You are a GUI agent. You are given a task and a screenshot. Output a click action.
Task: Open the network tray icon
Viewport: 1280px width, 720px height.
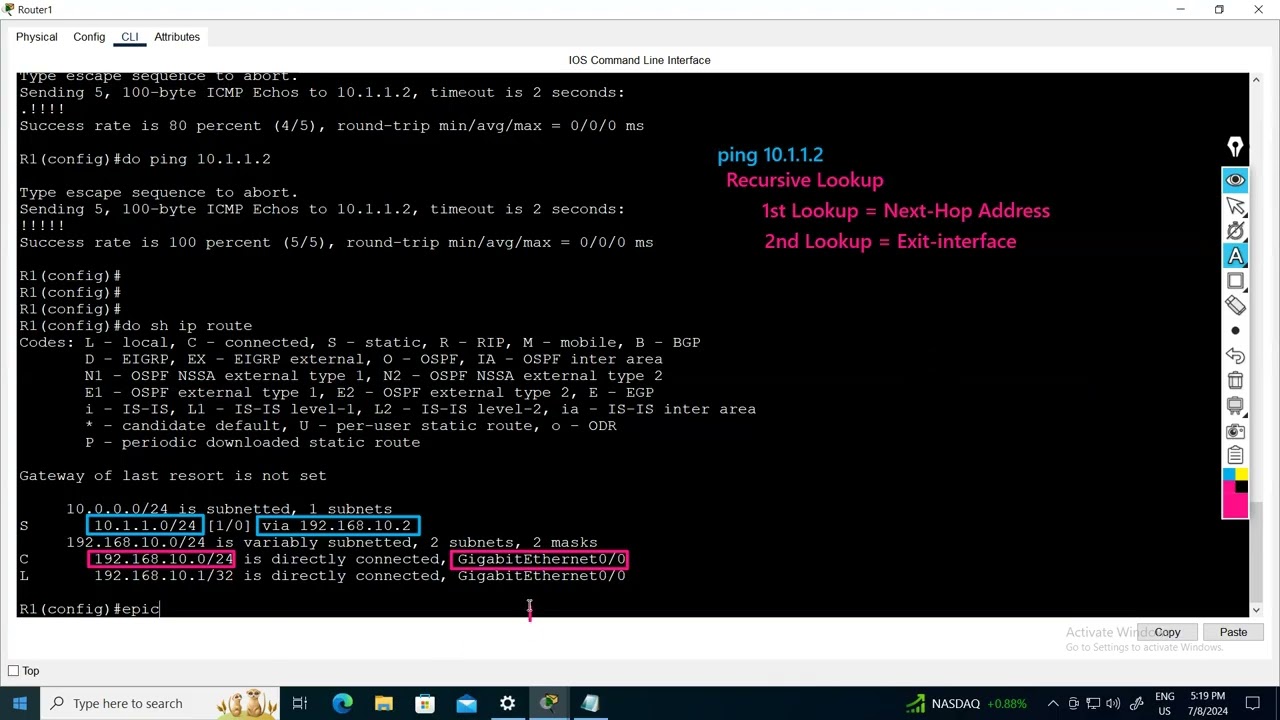[x=1094, y=703]
